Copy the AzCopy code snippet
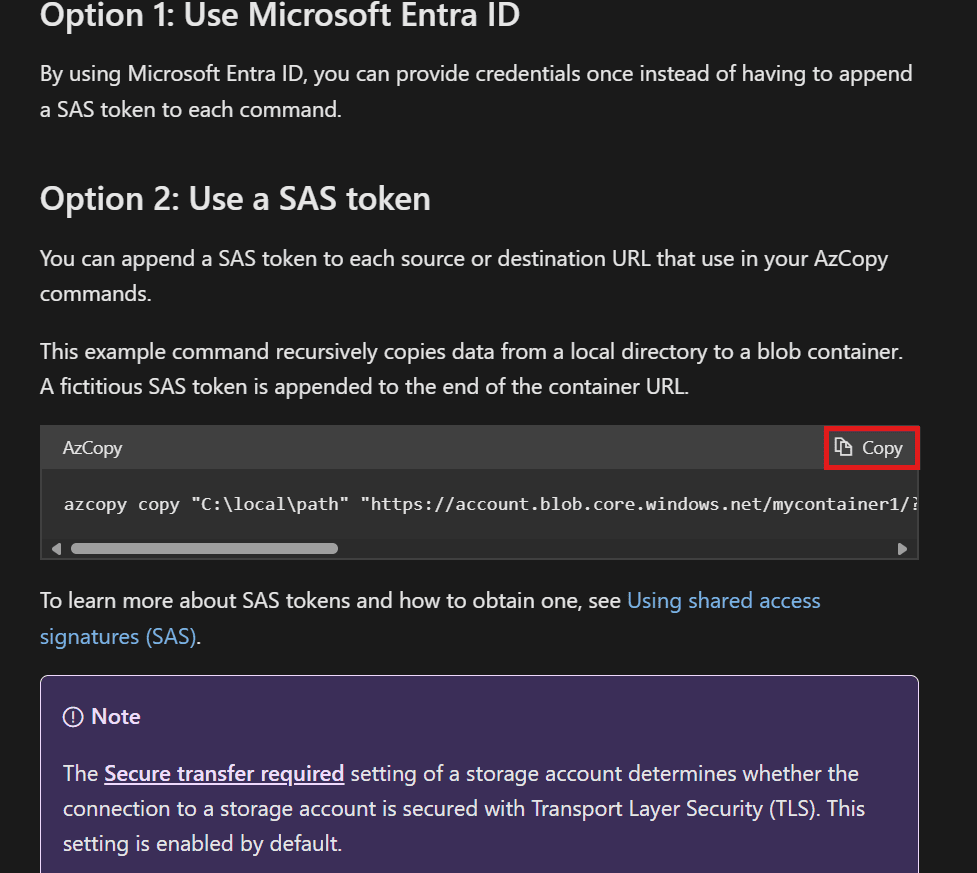The width and height of the screenshot is (977, 873). point(870,448)
